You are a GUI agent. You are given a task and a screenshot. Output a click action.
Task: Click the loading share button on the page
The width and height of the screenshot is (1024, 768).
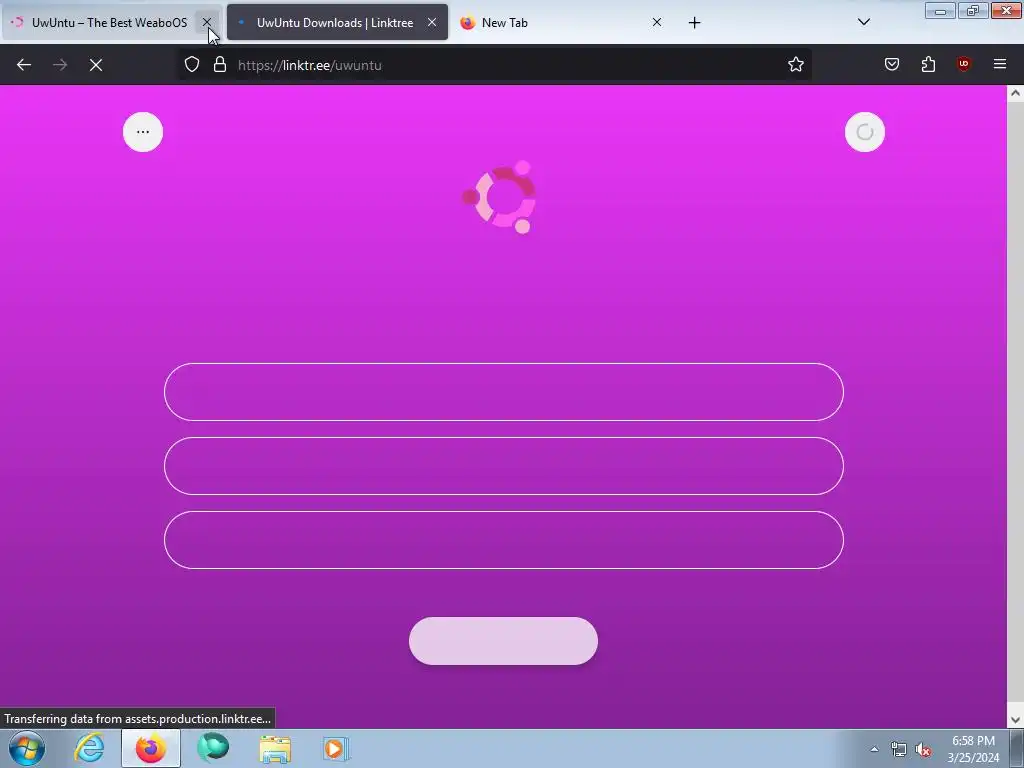pos(865,132)
